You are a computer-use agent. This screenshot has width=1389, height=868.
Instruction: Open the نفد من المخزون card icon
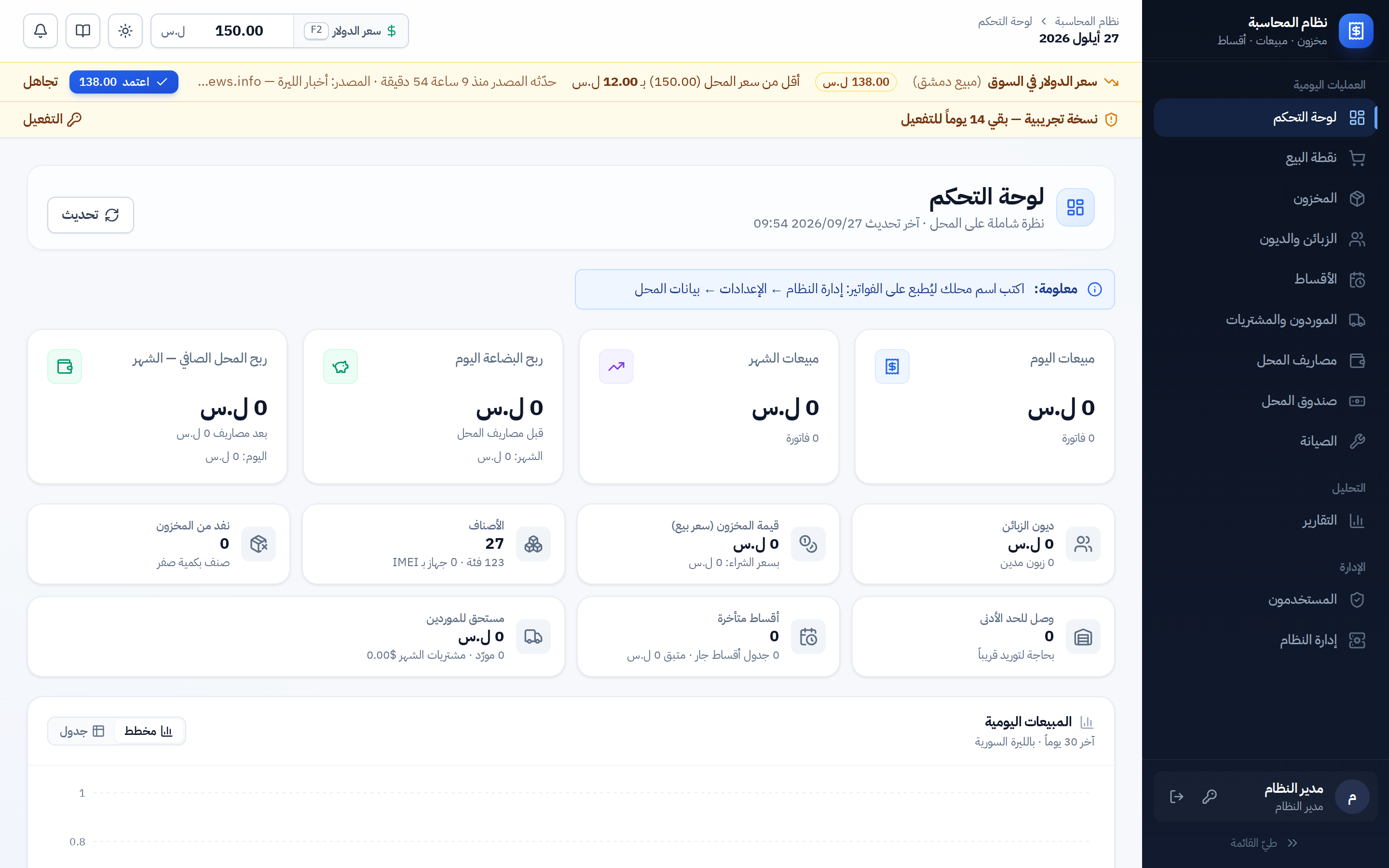(x=259, y=544)
